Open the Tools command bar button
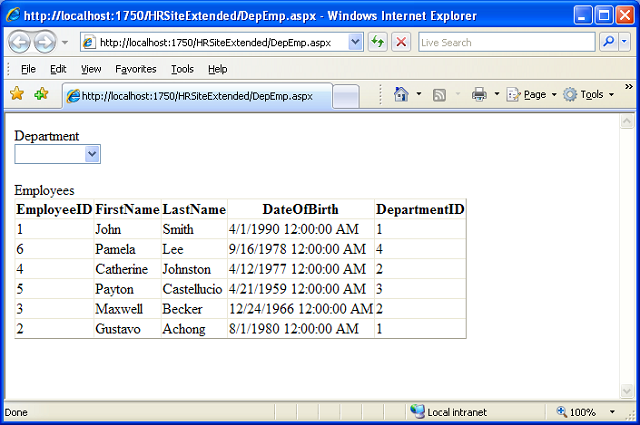The width and height of the screenshot is (640, 425). coord(588,95)
